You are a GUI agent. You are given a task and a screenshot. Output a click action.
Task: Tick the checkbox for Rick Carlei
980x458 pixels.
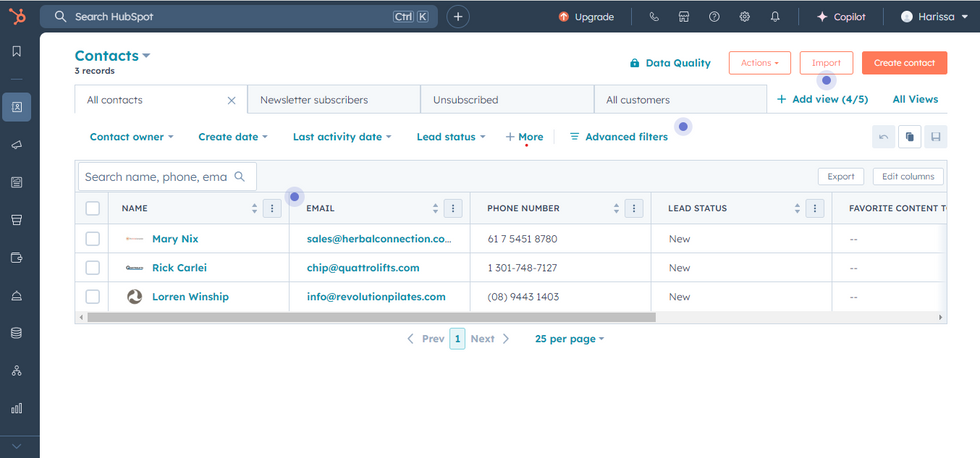coord(92,268)
